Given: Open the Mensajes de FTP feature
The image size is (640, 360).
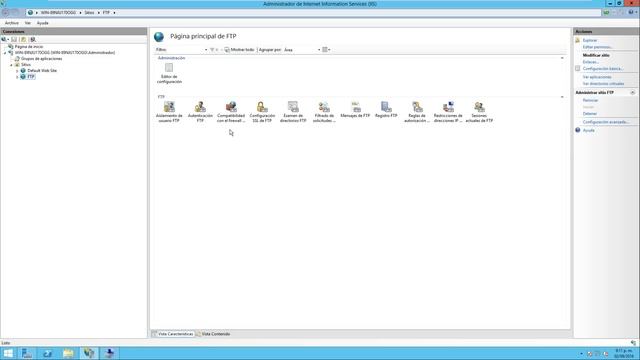Looking at the screenshot, I should pyautogui.click(x=355, y=110).
